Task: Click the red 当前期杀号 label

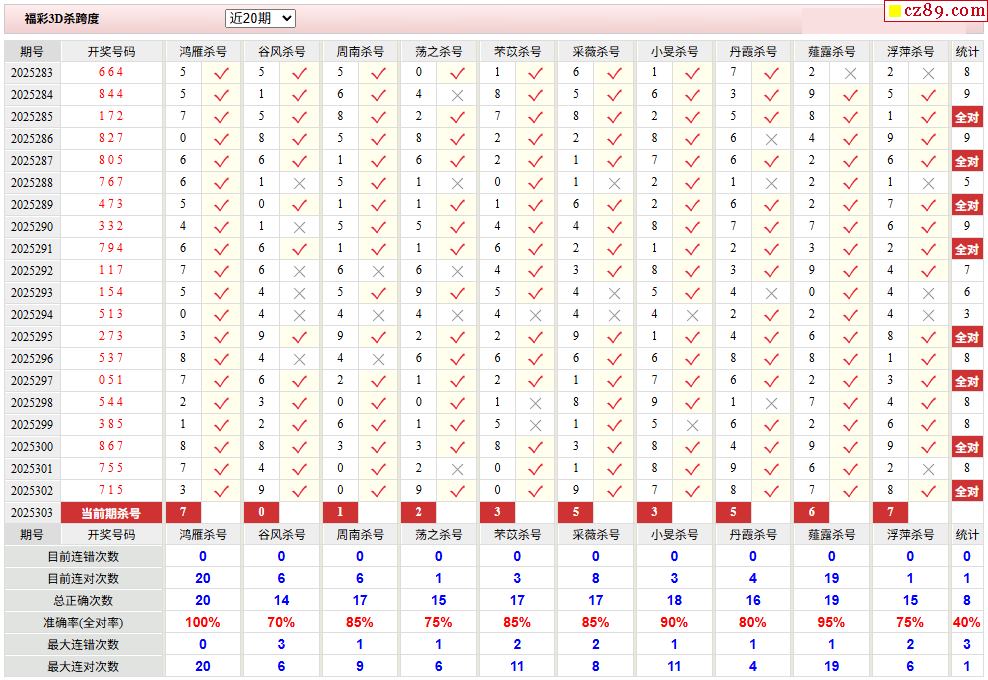Action: (110, 513)
